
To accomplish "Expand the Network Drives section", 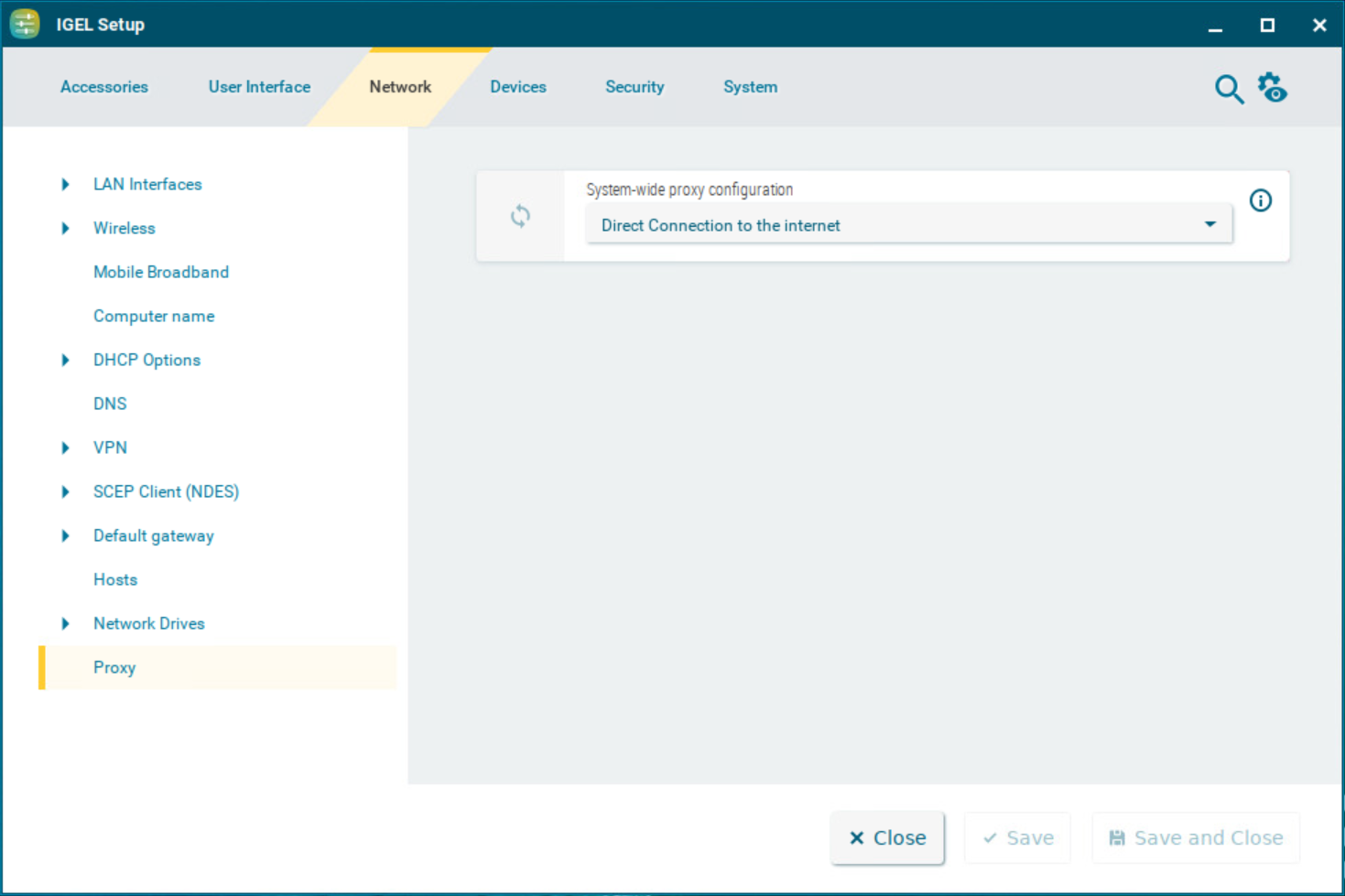I will [x=65, y=623].
